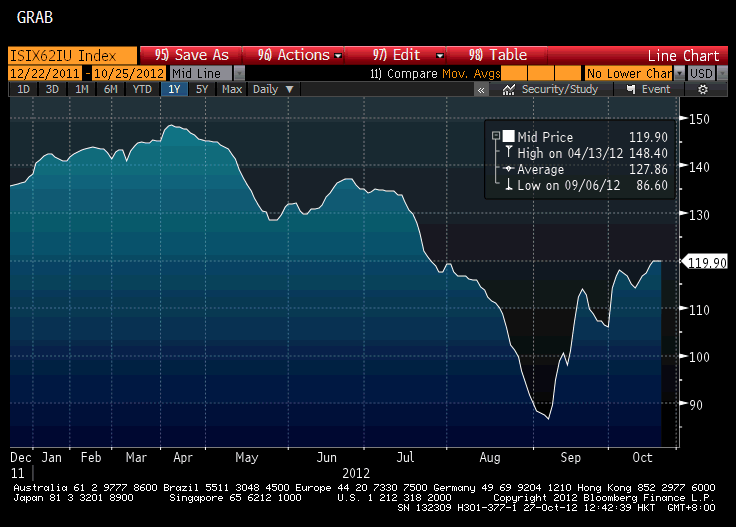Switch to the 5Y time range
Viewport: 736px width, 527px height.
coord(202,89)
